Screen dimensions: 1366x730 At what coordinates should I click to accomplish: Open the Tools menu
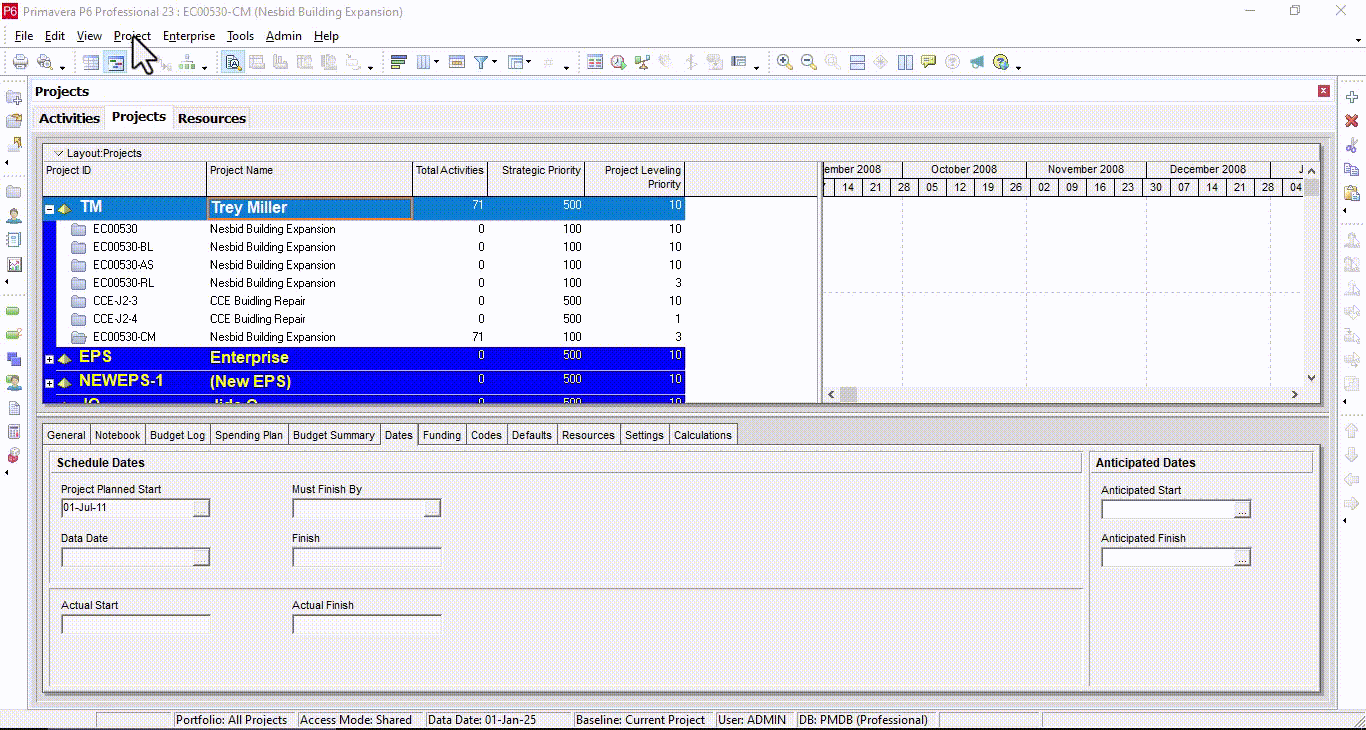pos(240,36)
